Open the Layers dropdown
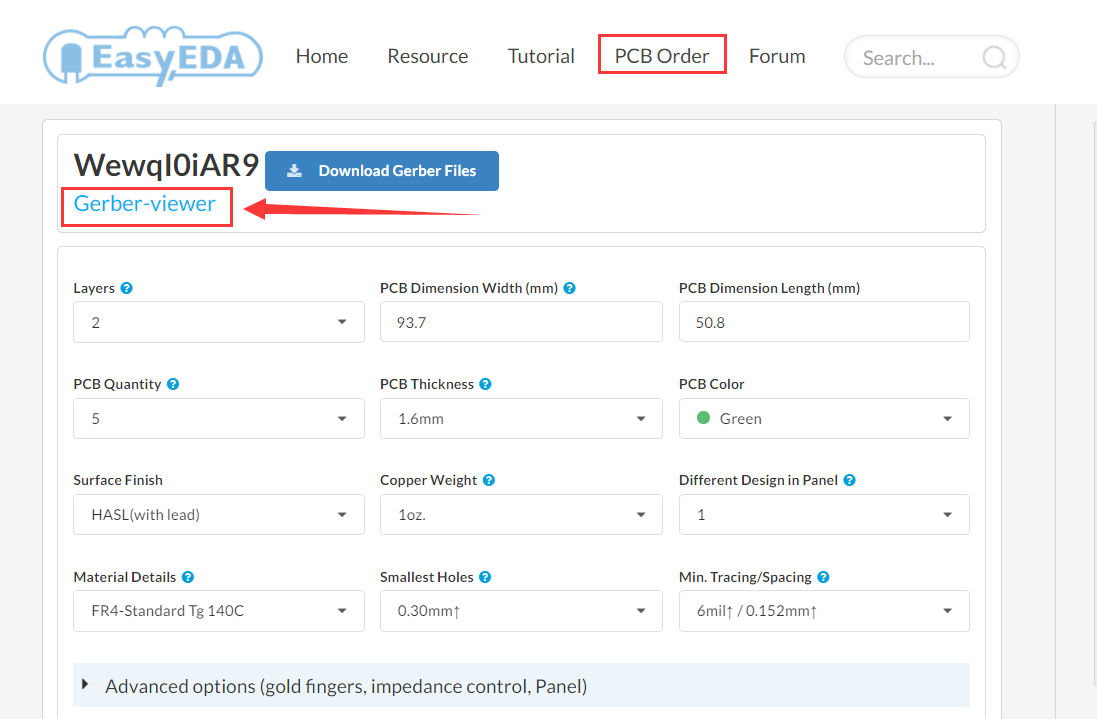The image size is (1097, 719). click(218, 322)
